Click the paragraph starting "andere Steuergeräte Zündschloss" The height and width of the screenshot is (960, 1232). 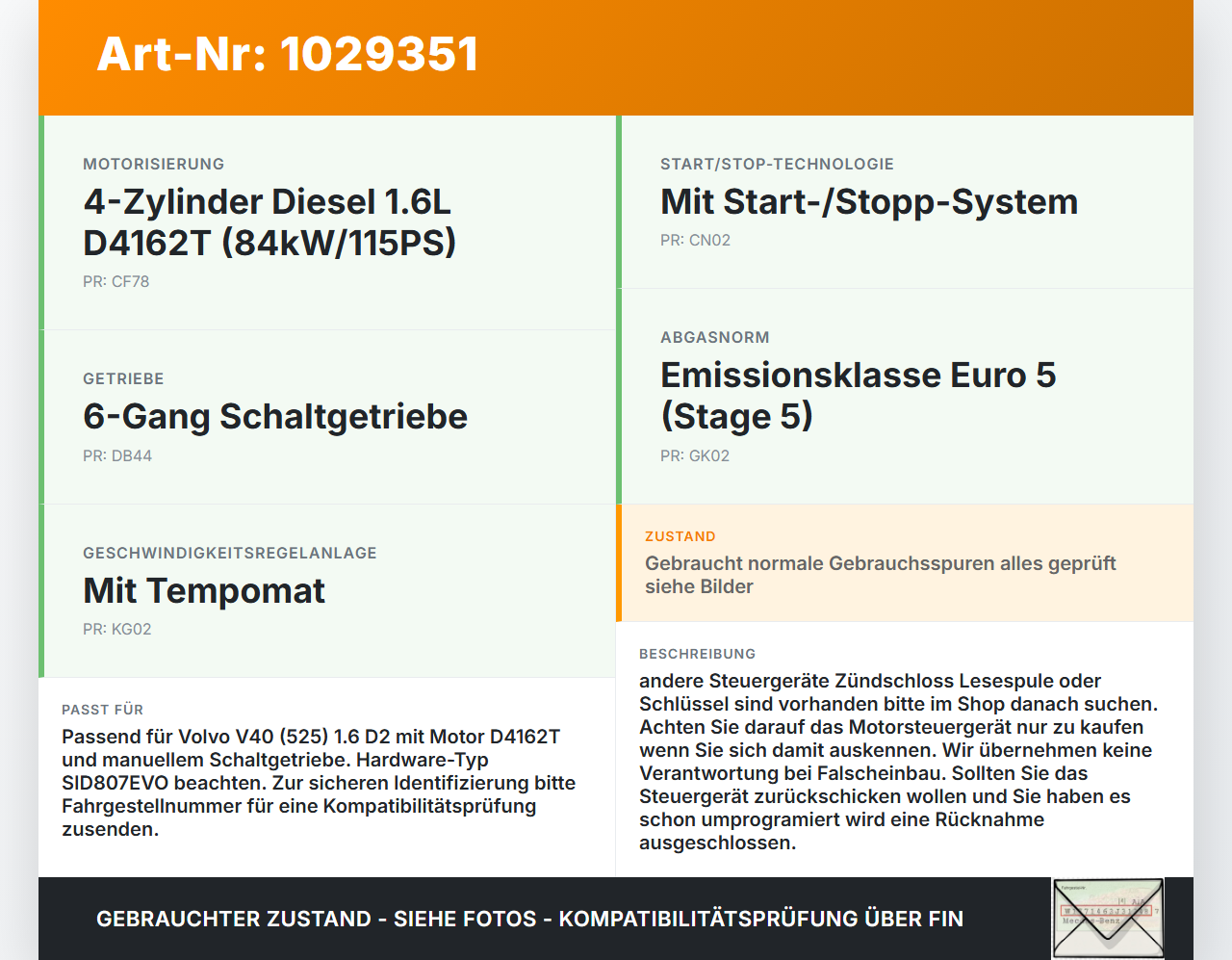(x=898, y=762)
